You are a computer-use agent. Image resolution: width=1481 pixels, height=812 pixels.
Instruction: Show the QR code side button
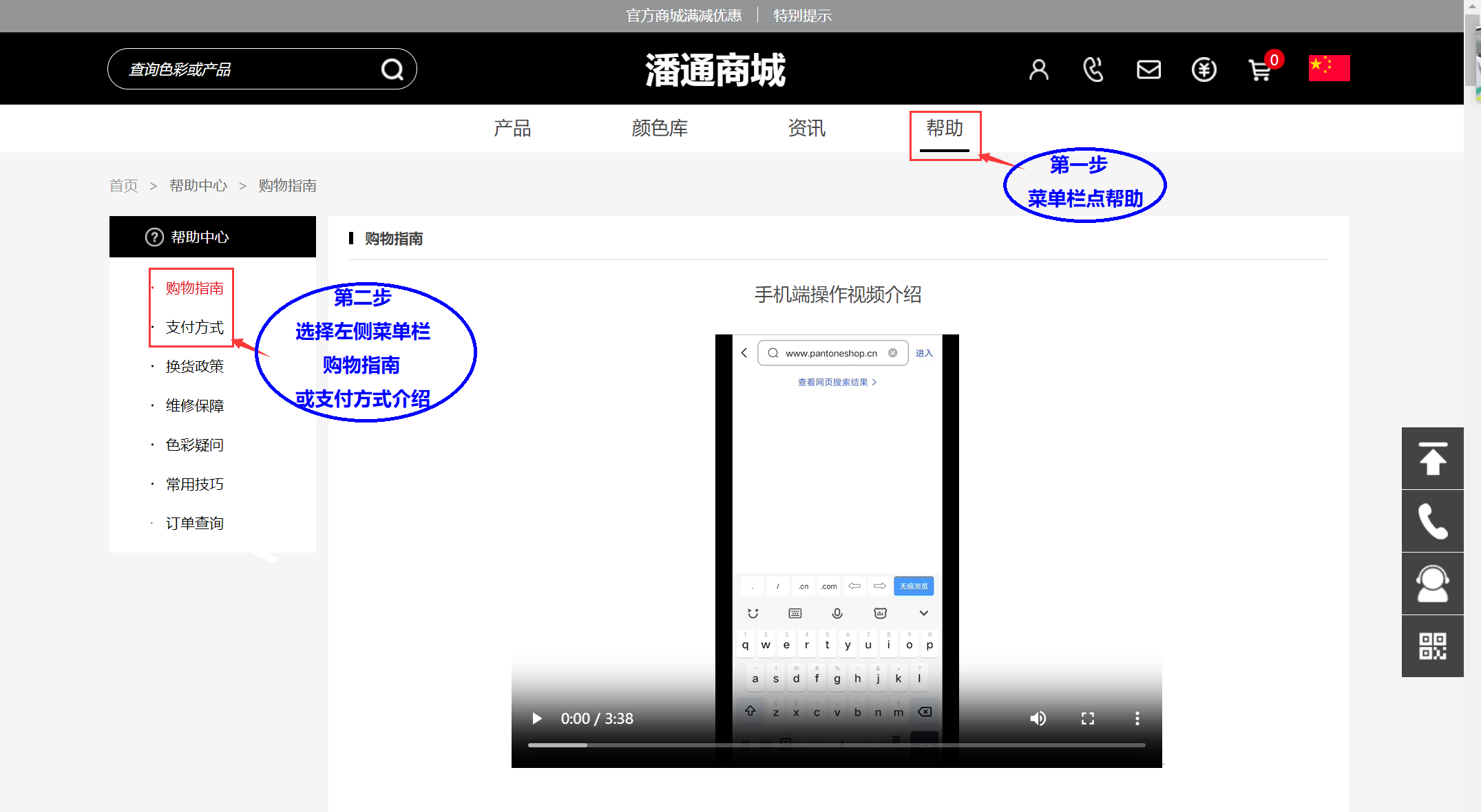coord(1432,646)
